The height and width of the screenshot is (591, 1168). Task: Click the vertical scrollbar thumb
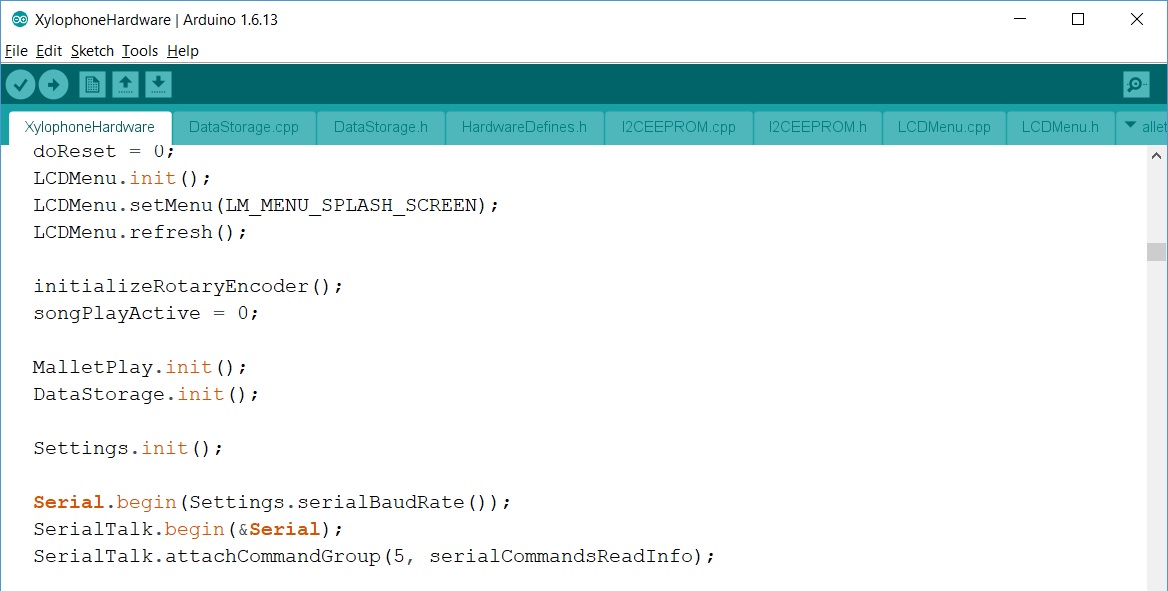(1157, 251)
